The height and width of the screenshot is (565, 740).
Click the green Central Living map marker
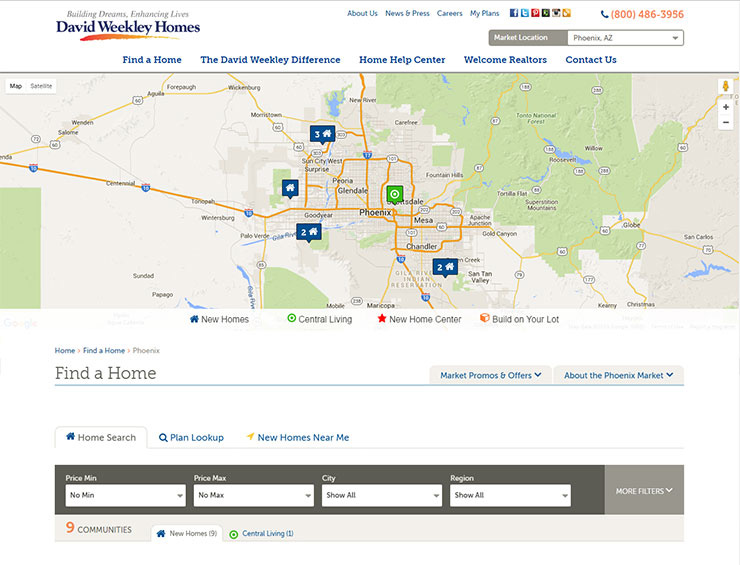(x=395, y=194)
